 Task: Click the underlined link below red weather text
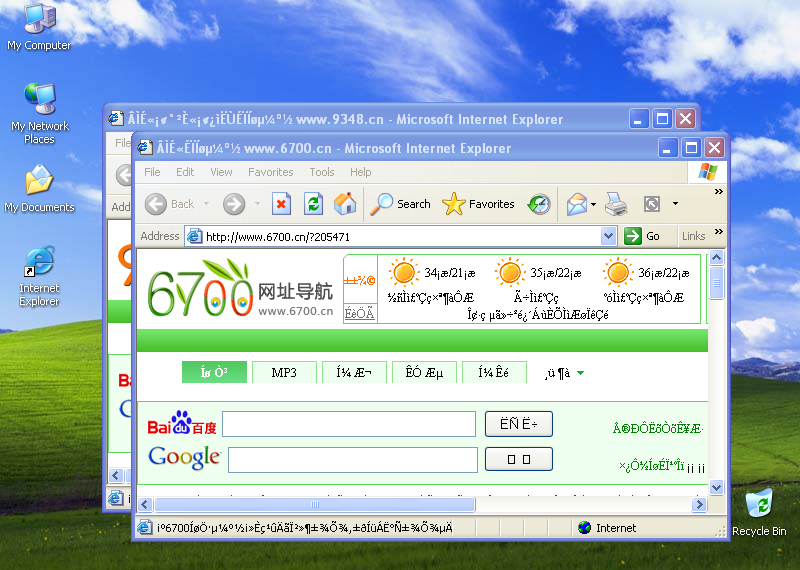coord(359,313)
